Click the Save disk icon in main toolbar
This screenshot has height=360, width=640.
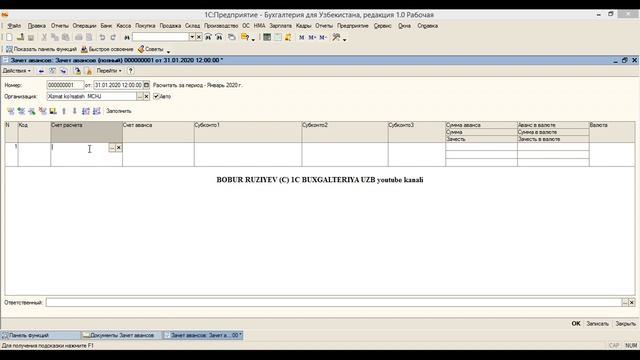click(x=31, y=37)
